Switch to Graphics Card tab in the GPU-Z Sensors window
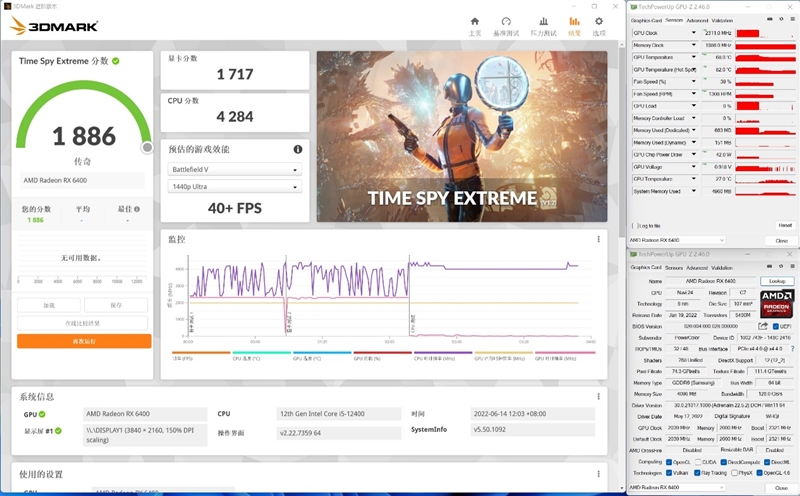Screen dimensions: 800x496 [646, 20]
